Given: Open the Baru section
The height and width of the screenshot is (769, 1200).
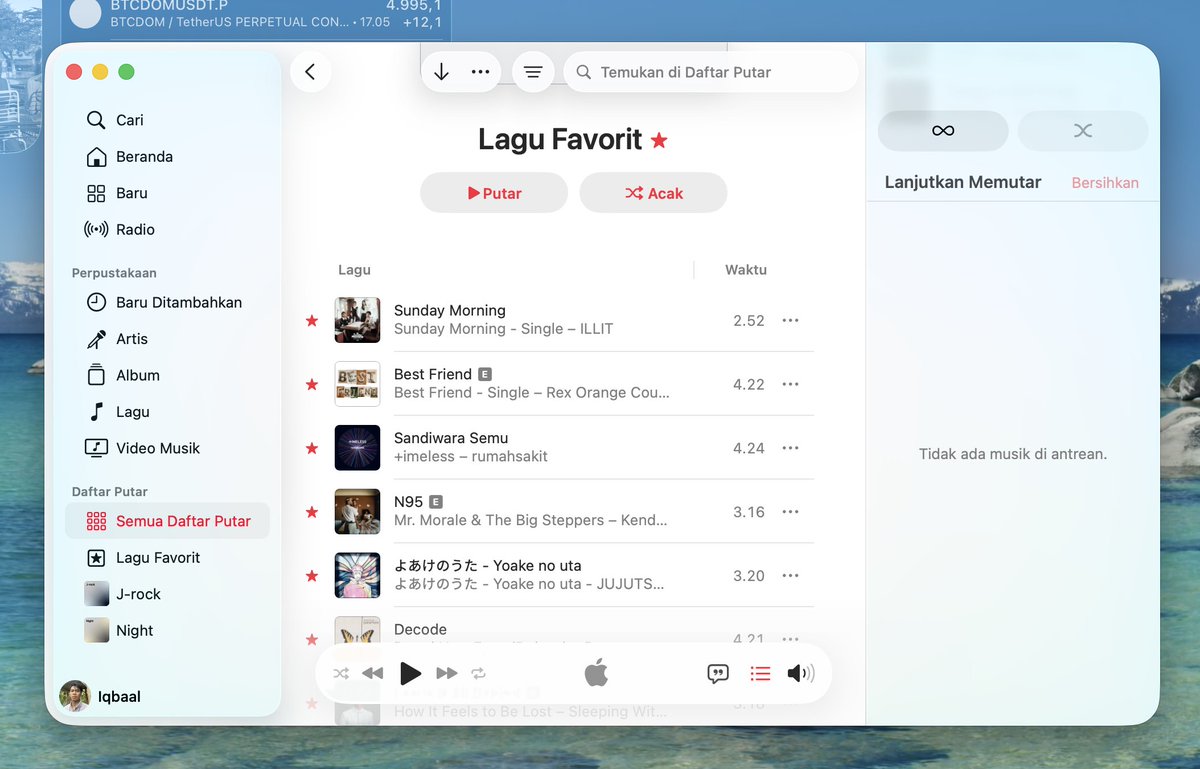Looking at the screenshot, I should pyautogui.click(x=167, y=193).
